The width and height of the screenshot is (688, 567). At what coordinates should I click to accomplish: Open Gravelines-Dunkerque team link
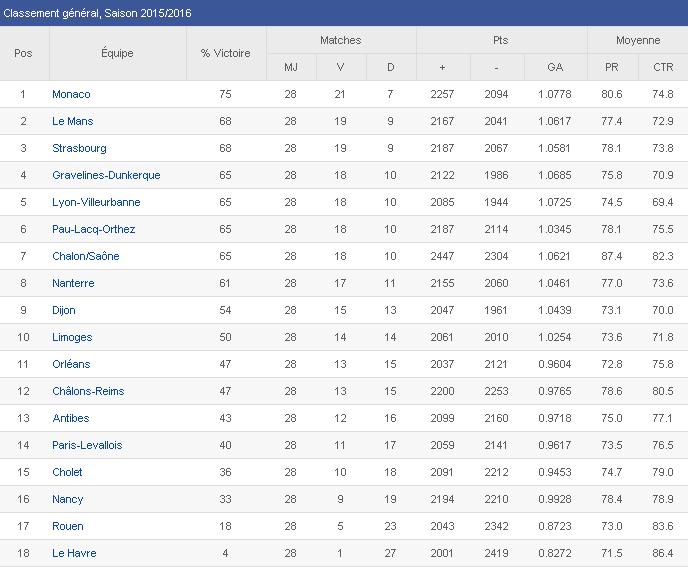(x=106, y=175)
